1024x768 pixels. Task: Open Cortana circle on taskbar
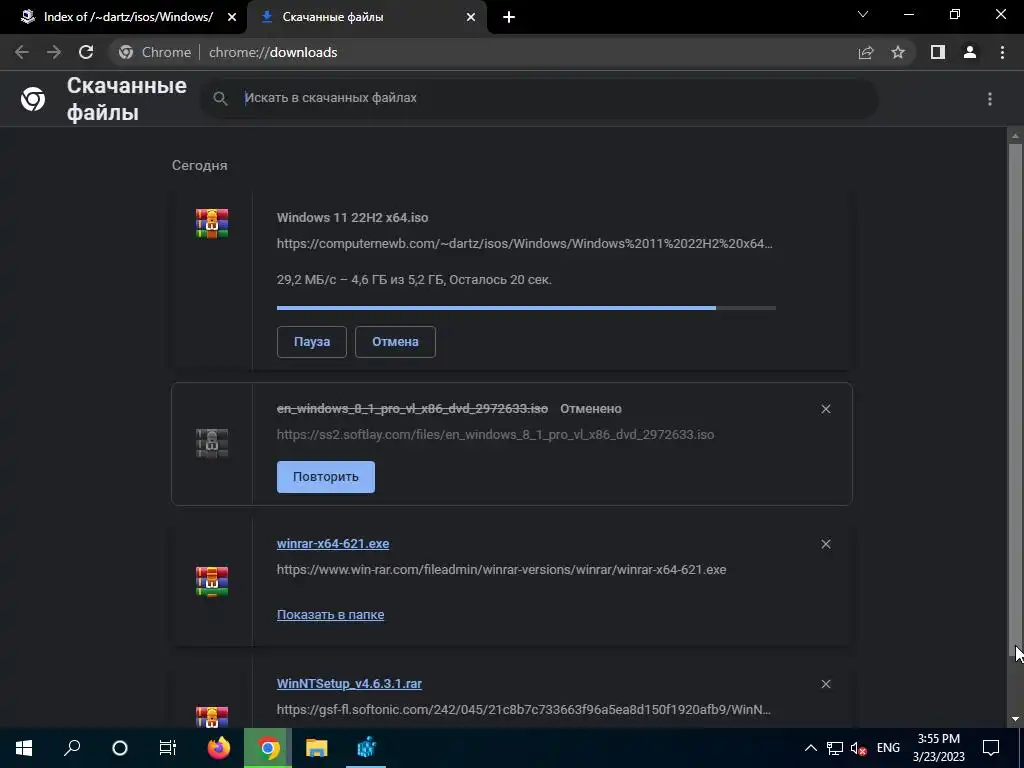click(x=120, y=748)
